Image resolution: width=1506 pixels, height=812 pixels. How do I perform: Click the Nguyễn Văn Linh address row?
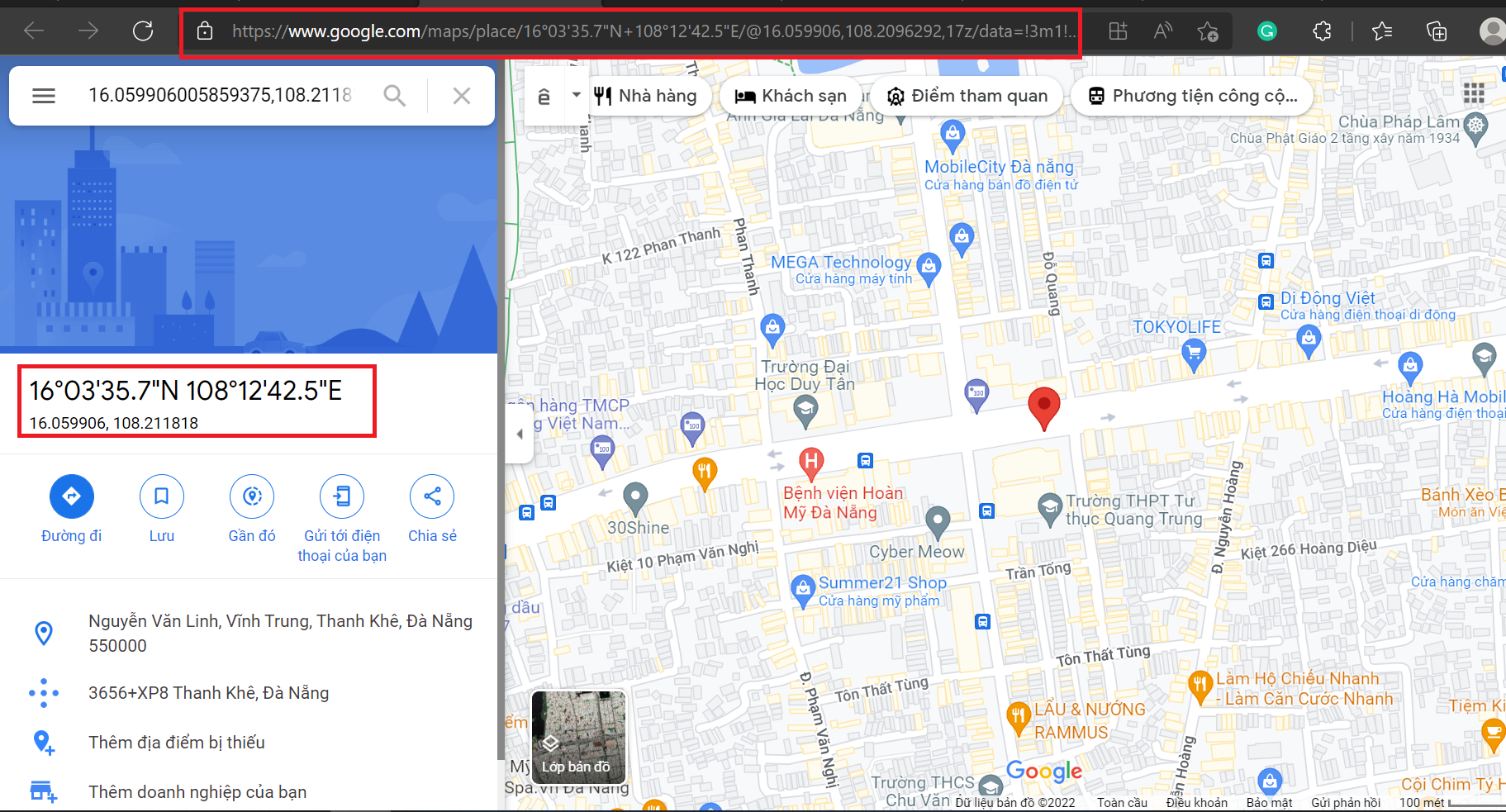pyautogui.click(x=250, y=634)
